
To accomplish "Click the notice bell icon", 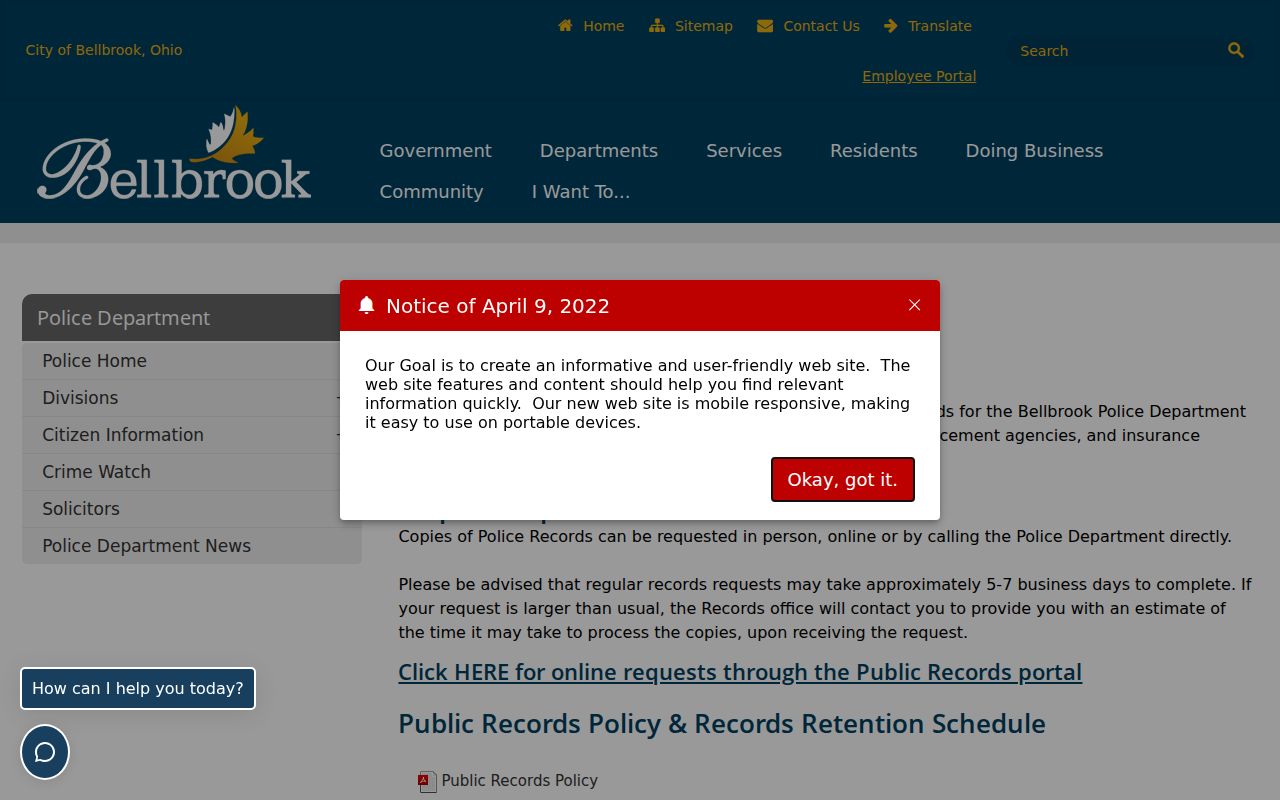I will [367, 305].
